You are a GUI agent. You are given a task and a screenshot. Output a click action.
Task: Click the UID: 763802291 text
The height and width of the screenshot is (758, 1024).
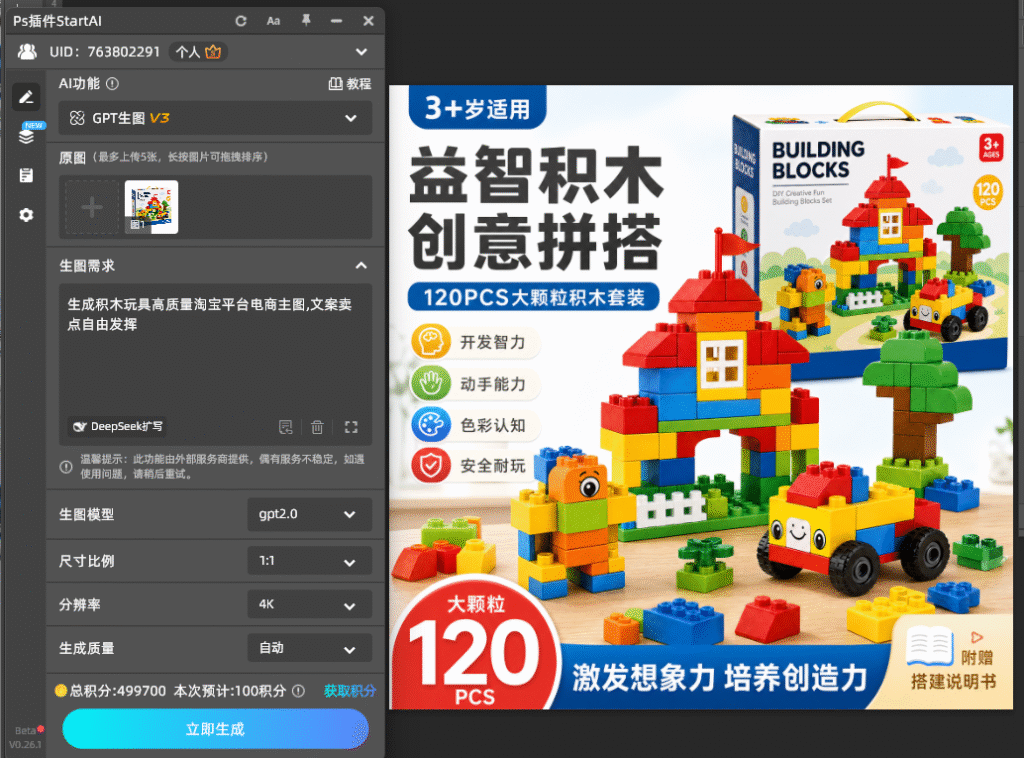pos(104,52)
